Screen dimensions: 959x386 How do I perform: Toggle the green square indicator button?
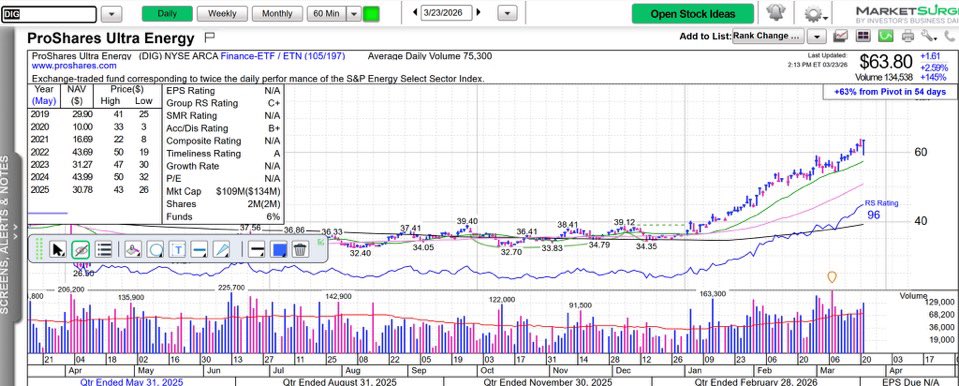point(371,13)
